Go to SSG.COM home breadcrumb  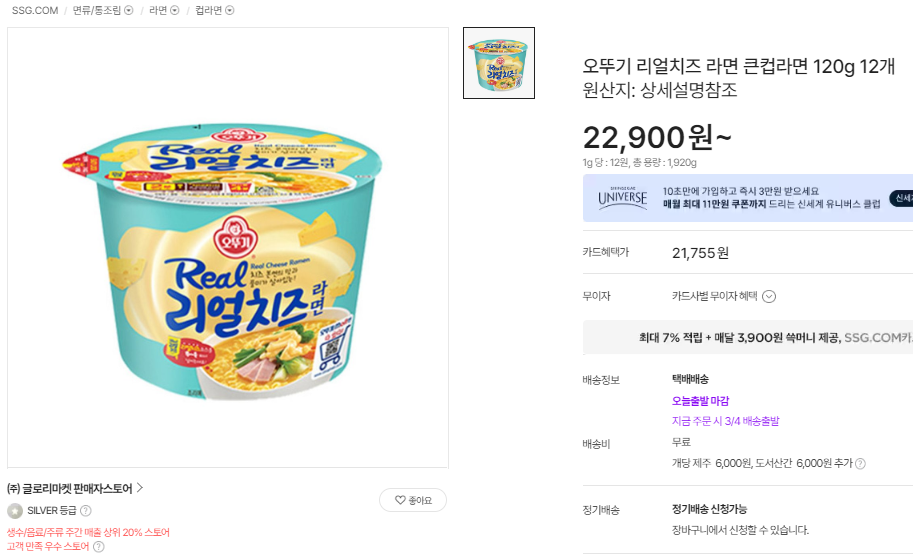[x=35, y=11]
